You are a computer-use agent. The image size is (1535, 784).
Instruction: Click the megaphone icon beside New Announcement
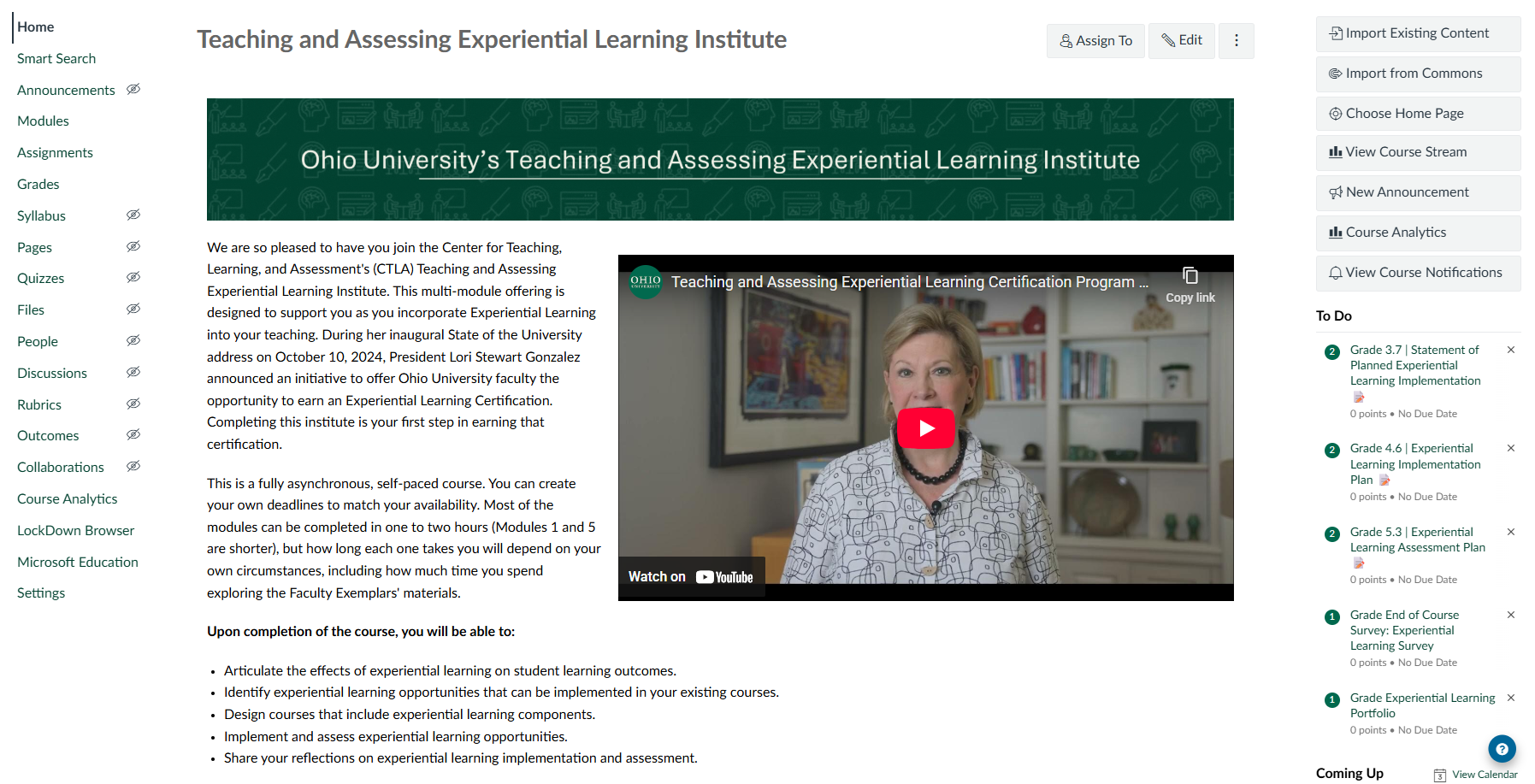click(x=1336, y=192)
